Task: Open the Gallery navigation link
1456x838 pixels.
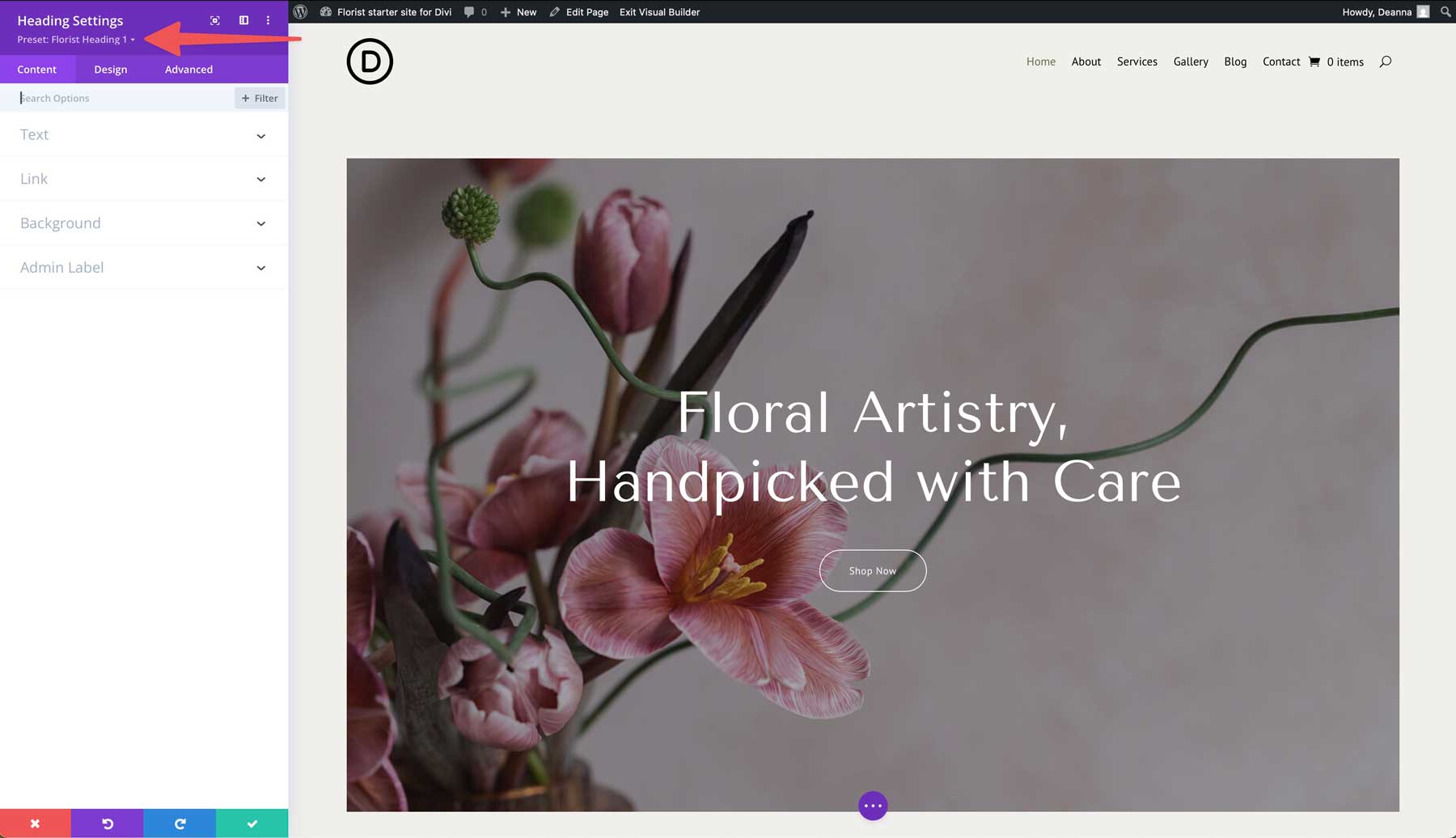Action: click(1191, 61)
